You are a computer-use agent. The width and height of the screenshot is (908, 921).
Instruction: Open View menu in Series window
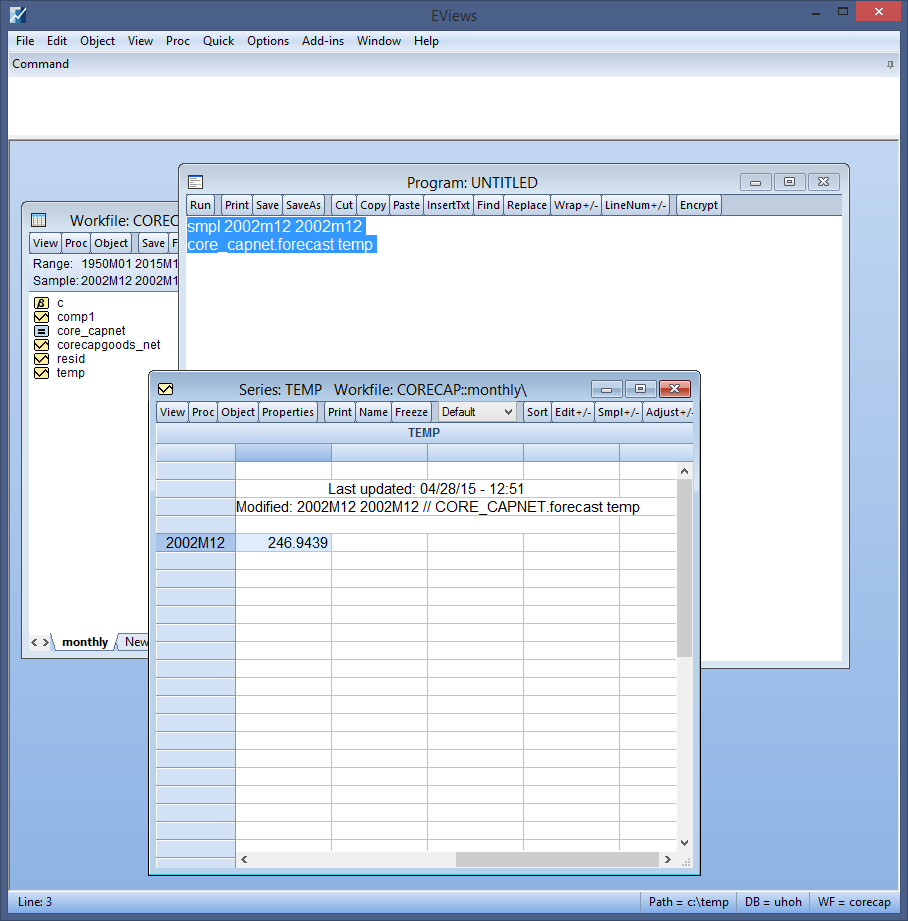pos(172,412)
